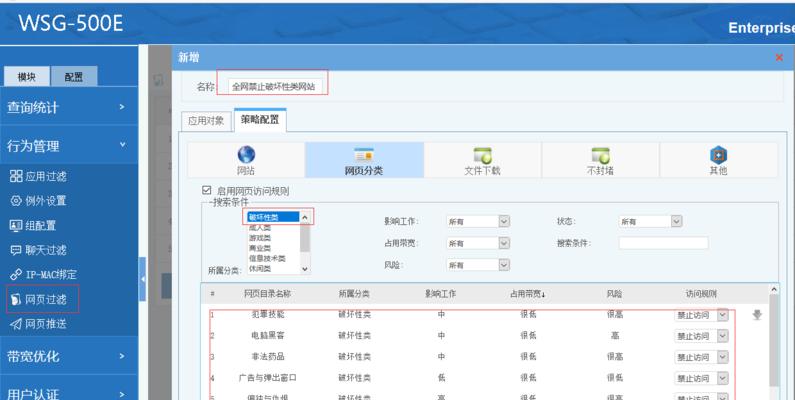The height and width of the screenshot is (400, 795).
Task: Click the 非法药品 table cell
Action: tap(268, 357)
